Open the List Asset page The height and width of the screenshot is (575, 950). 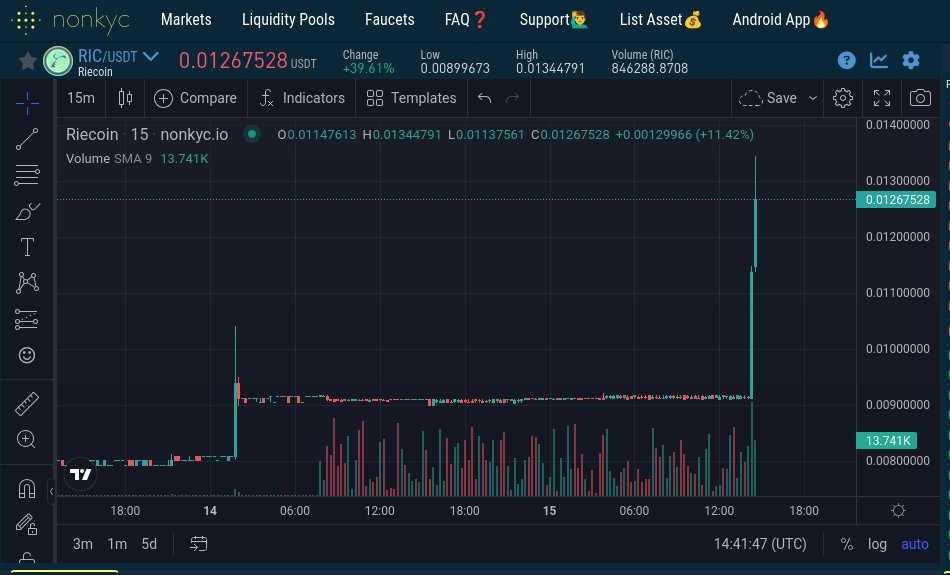pyautogui.click(x=660, y=19)
